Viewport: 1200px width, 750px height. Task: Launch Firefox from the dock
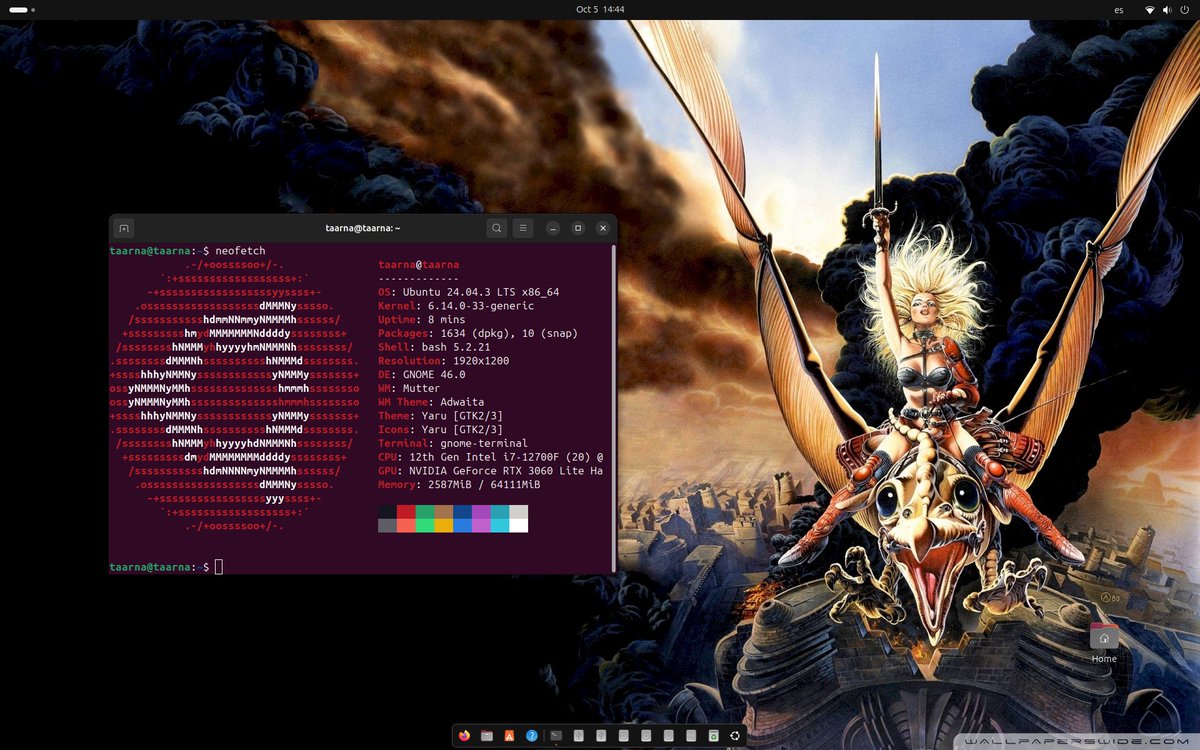(x=464, y=736)
